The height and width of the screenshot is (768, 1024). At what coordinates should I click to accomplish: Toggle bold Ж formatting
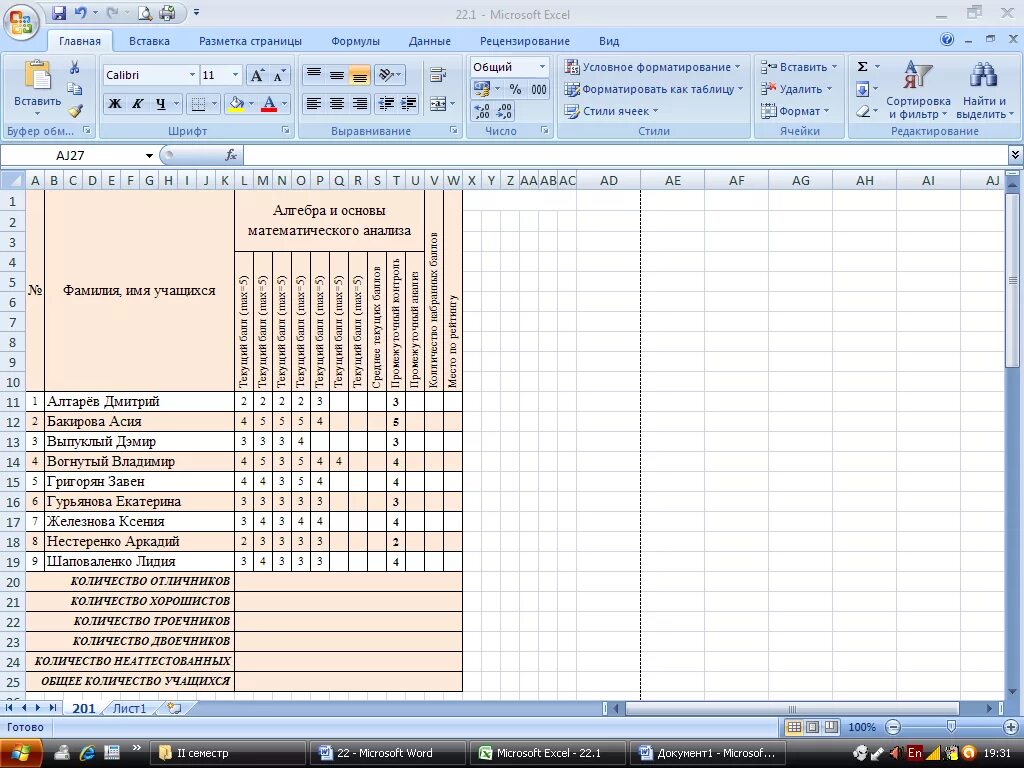pyautogui.click(x=115, y=104)
